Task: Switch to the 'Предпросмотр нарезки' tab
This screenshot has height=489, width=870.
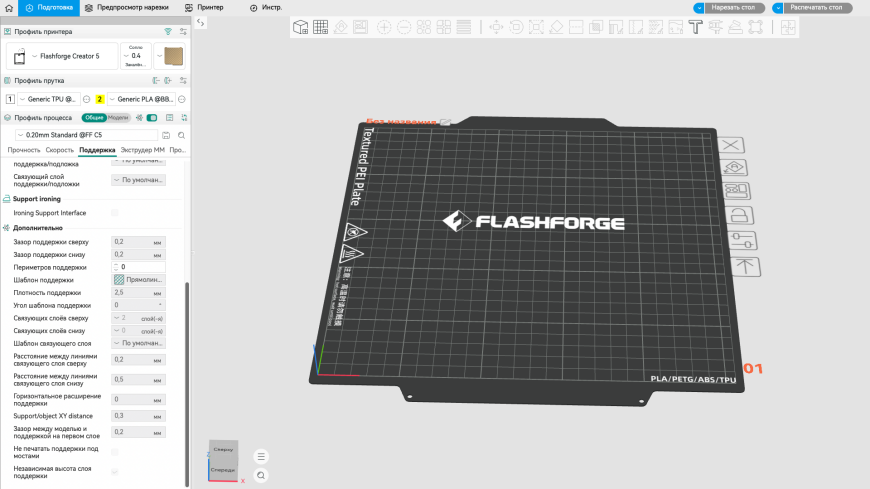Action: pos(127,8)
